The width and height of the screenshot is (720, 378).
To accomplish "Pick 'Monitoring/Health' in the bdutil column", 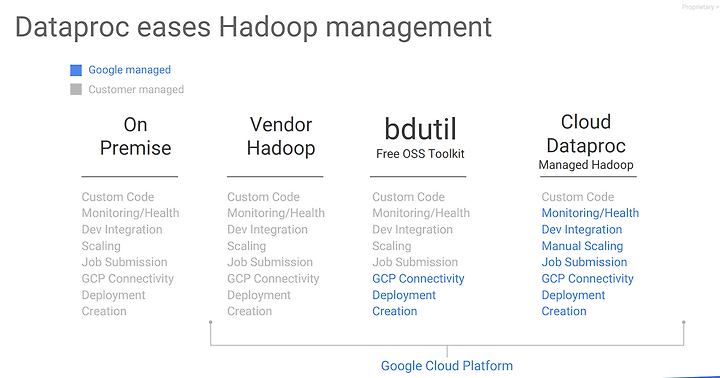I will 421,213.
